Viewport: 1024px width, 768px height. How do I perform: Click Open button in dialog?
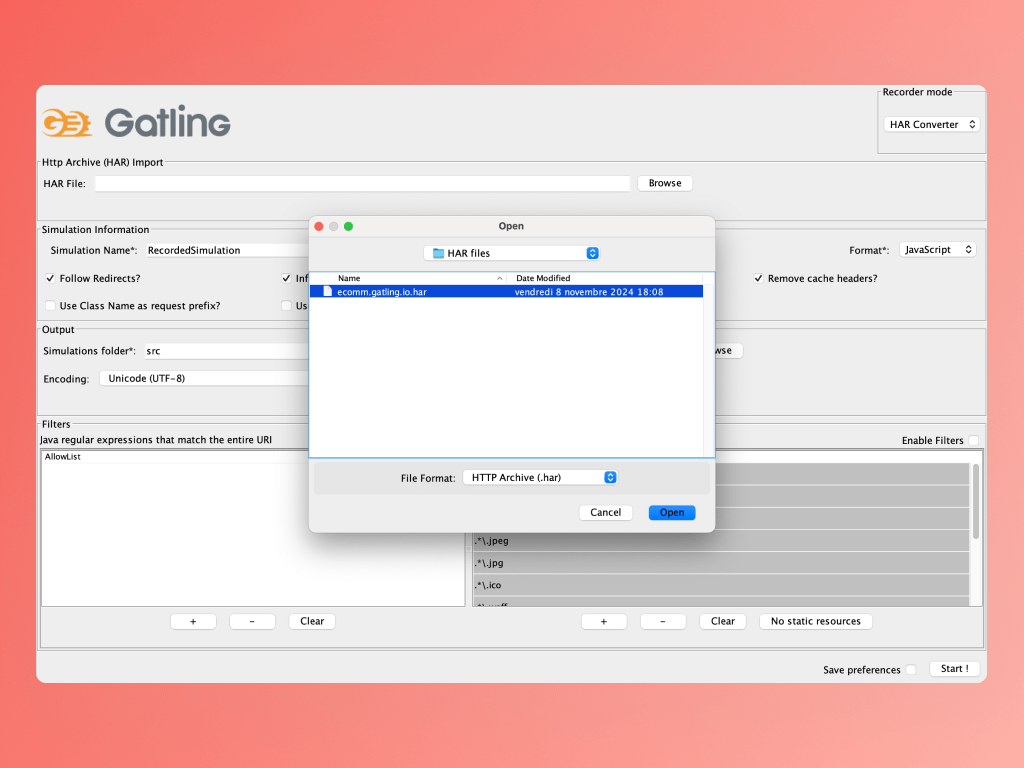(672, 513)
